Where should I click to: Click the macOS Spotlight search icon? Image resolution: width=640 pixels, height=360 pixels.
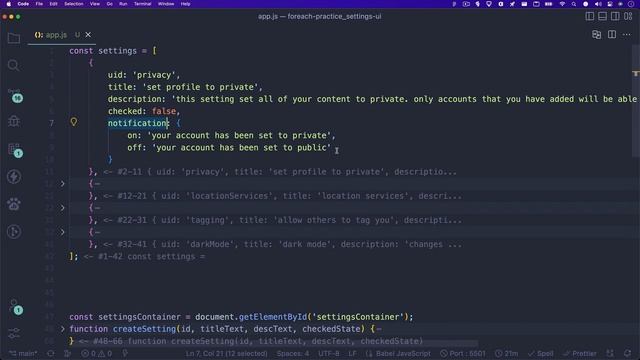point(574,4)
